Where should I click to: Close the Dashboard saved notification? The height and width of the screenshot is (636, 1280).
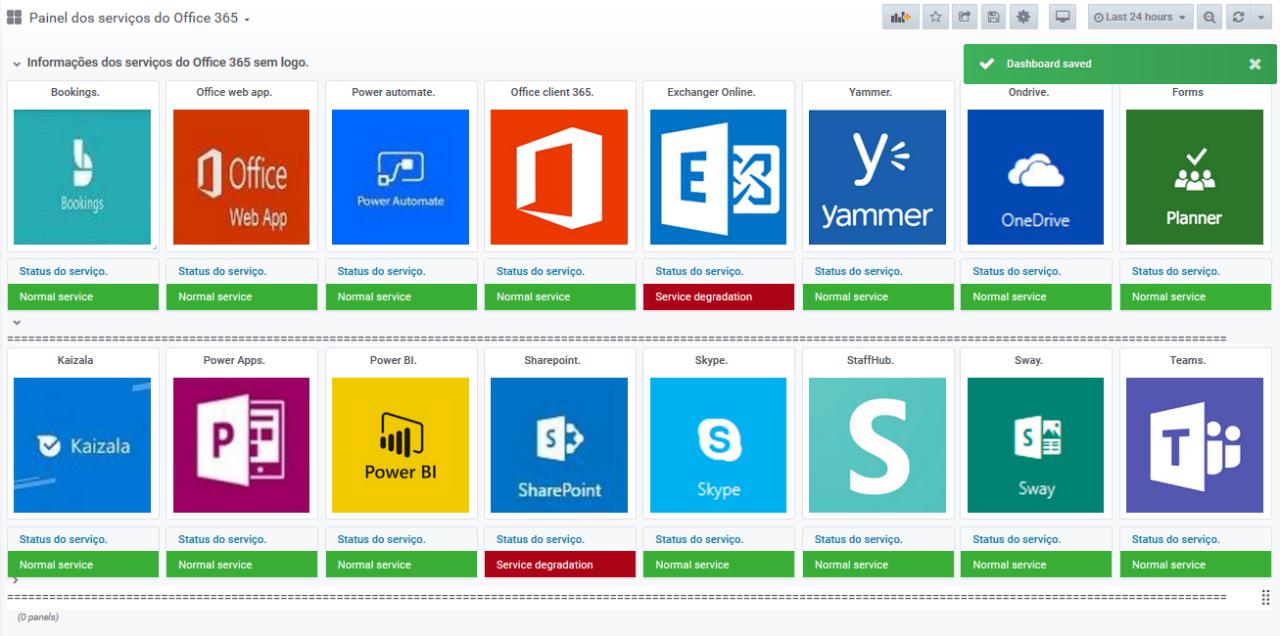pyautogui.click(x=1255, y=64)
